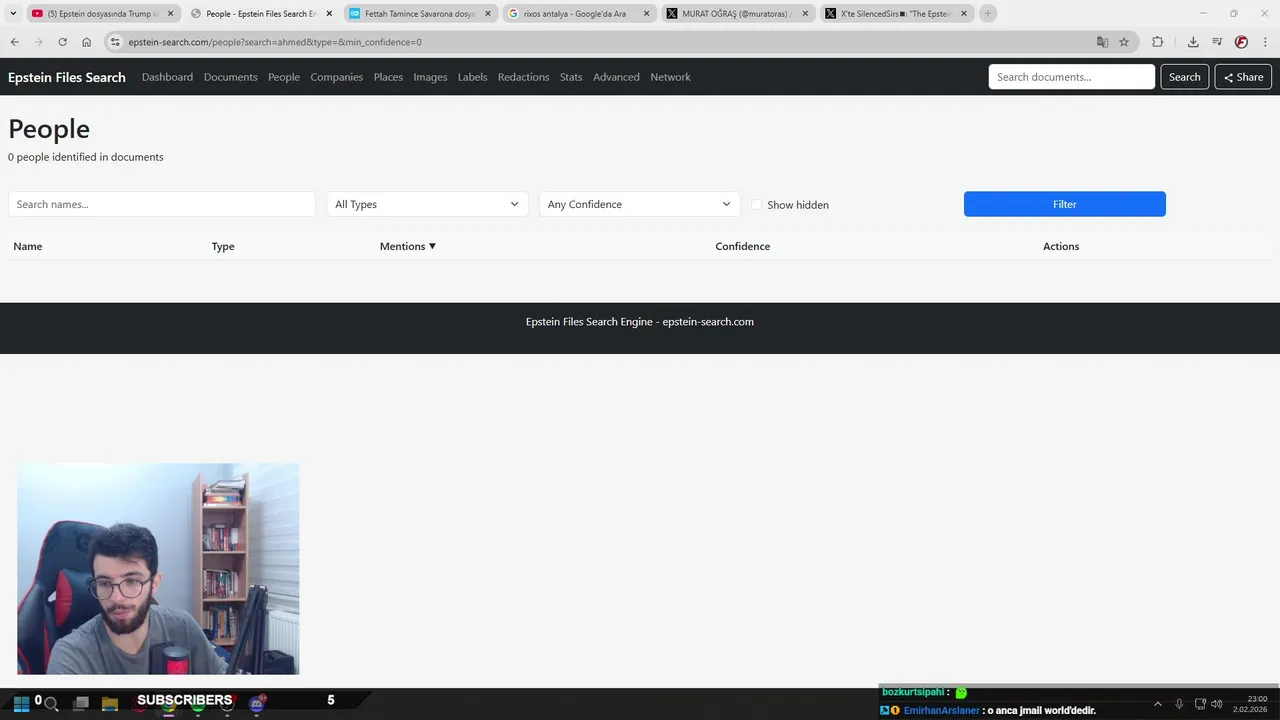Viewport: 1280px width, 720px height.
Task: Open the volume tray icon
Action: tap(1217, 704)
